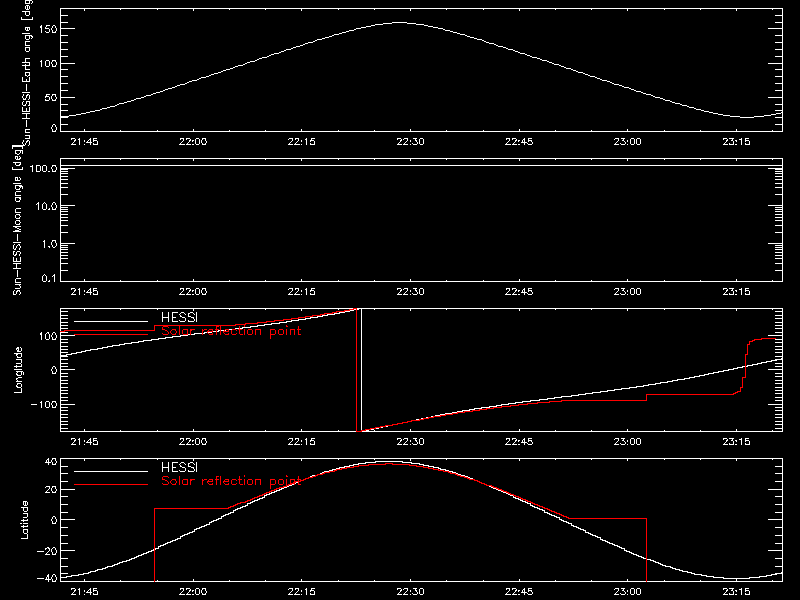Click the 'Latitude' y-axis label
Screen dimensions: 800x600
click(x=24, y=520)
